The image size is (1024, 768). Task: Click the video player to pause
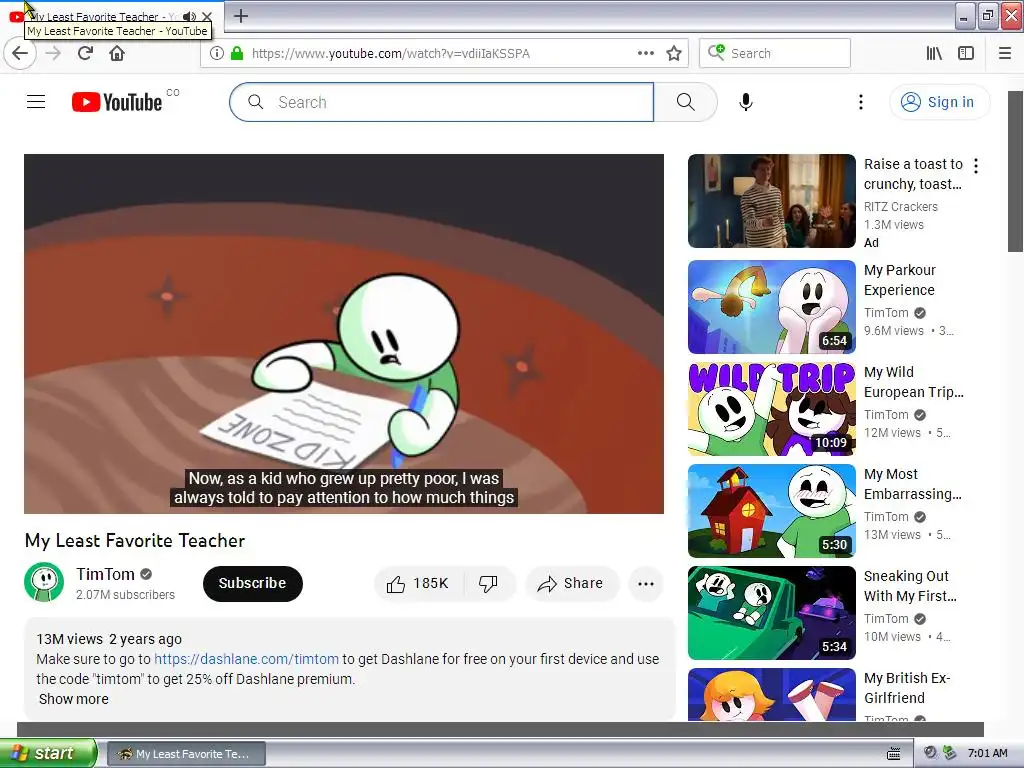pyautogui.click(x=344, y=334)
